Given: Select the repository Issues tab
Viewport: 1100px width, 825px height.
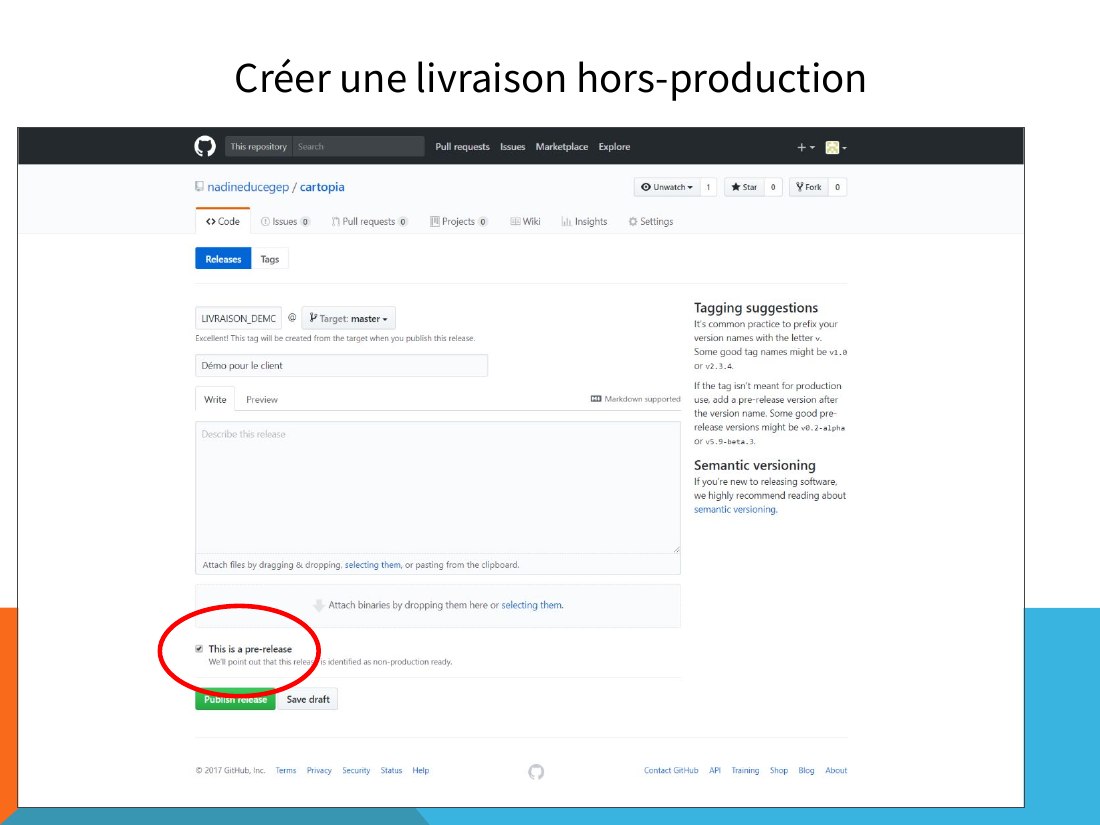Looking at the screenshot, I should click(x=285, y=222).
